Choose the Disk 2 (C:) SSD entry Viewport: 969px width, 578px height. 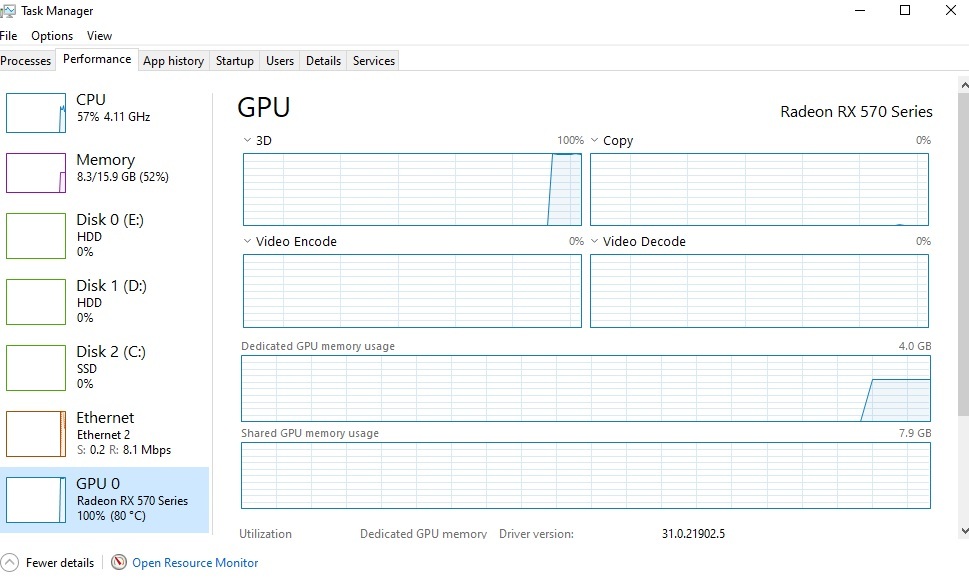[105, 368]
